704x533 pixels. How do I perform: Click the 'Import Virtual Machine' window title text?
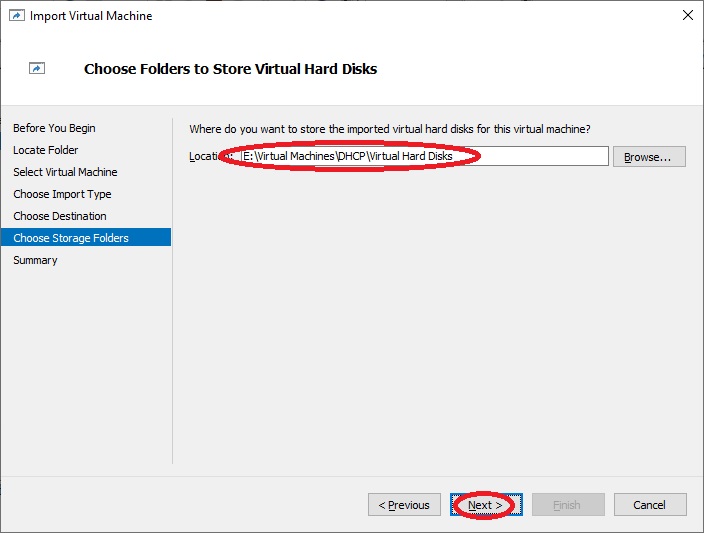91,16
